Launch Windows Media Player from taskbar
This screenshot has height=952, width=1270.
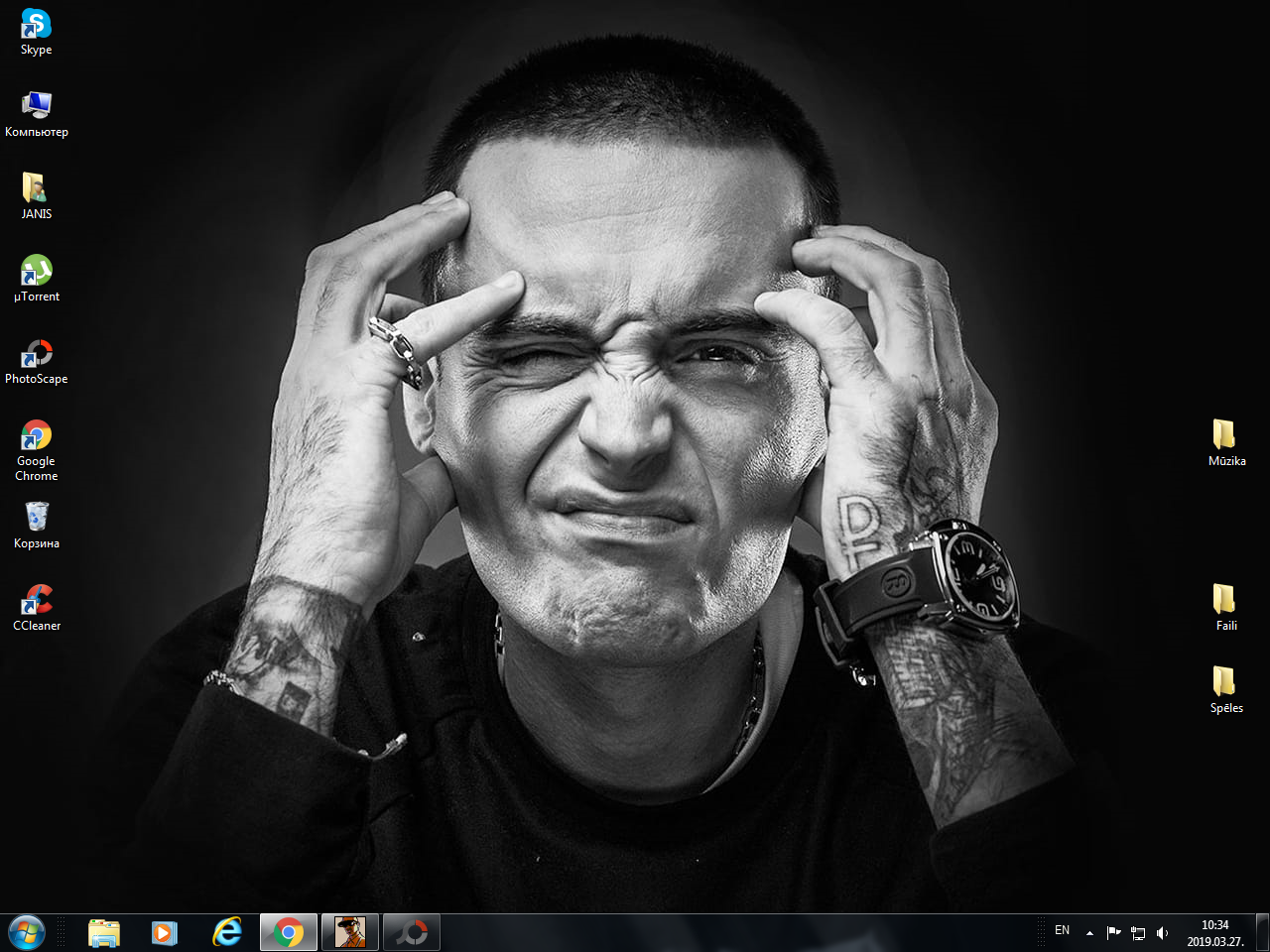click(x=165, y=933)
